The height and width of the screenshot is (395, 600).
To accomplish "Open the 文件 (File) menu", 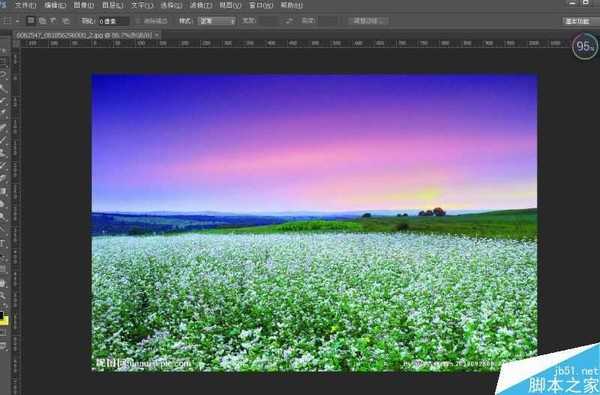I will pos(26,5).
